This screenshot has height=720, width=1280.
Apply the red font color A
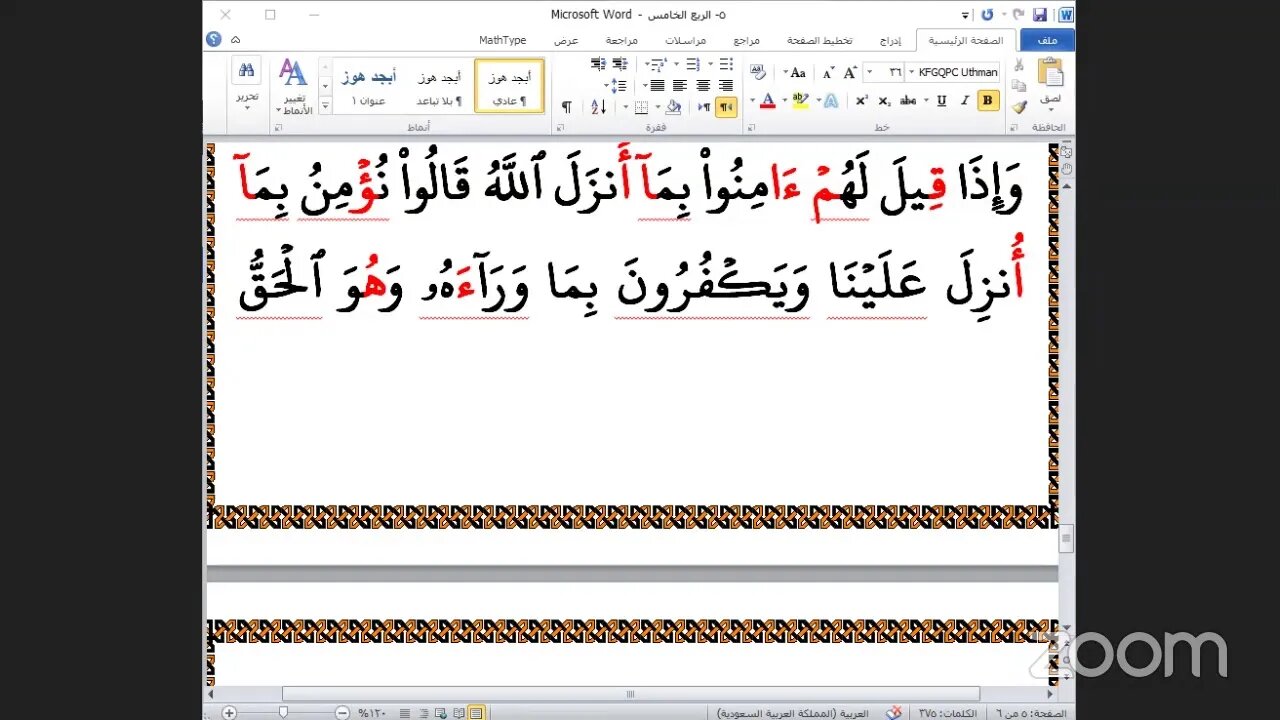pos(768,100)
